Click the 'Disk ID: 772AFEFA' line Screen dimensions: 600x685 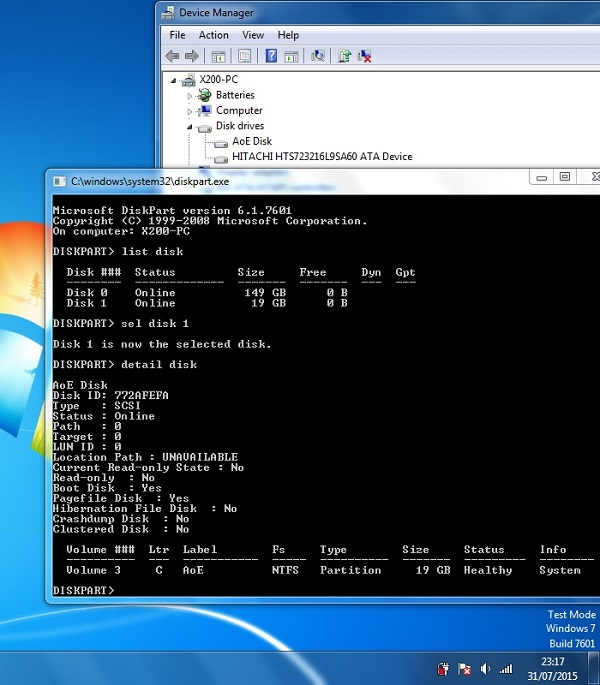pyautogui.click(x=111, y=395)
